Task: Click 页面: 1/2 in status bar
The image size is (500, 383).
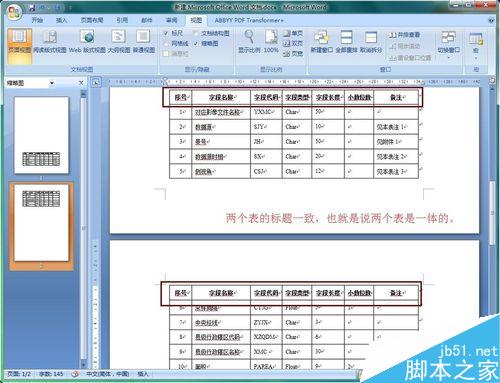Action: point(19,374)
